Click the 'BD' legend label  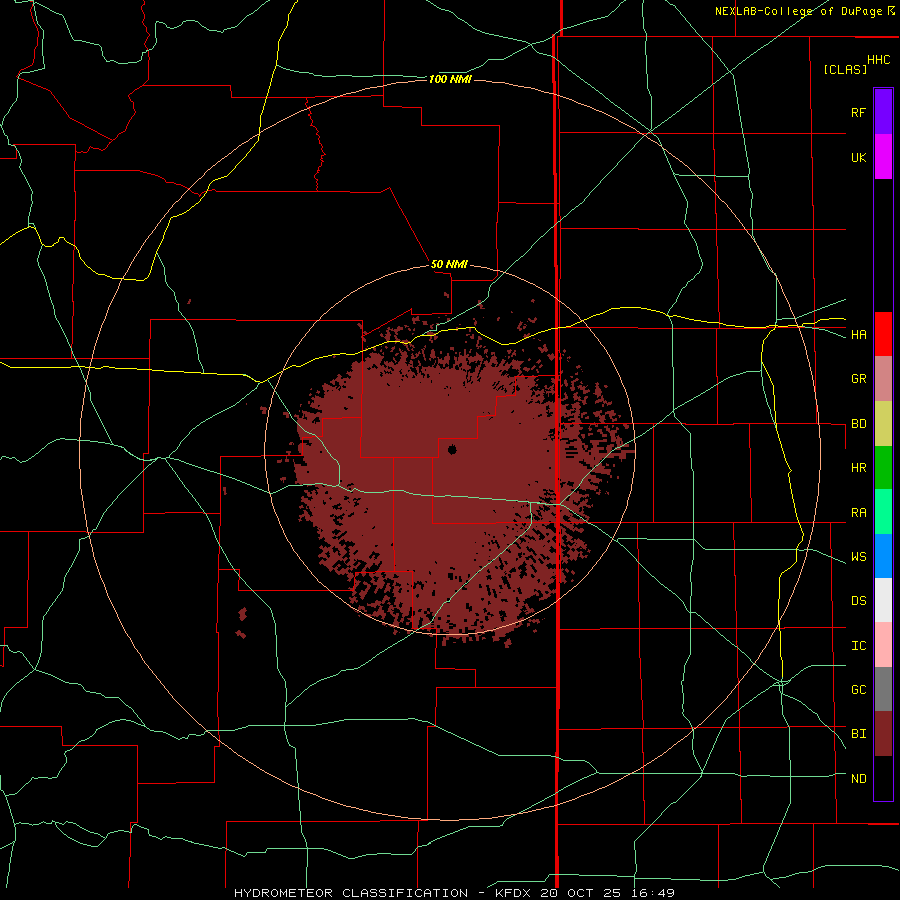(858, 424)
